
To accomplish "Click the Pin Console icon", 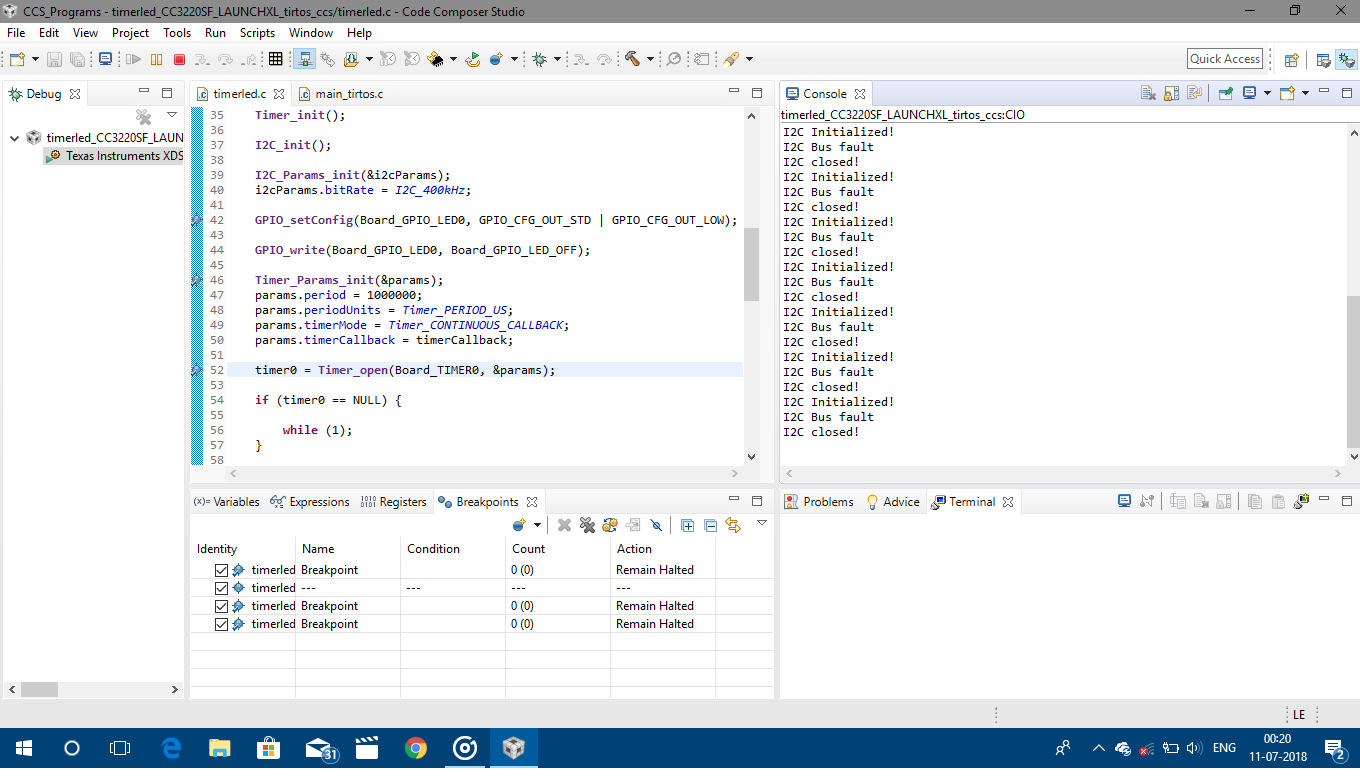I will pyautogui.click(x=1225, y=93).
